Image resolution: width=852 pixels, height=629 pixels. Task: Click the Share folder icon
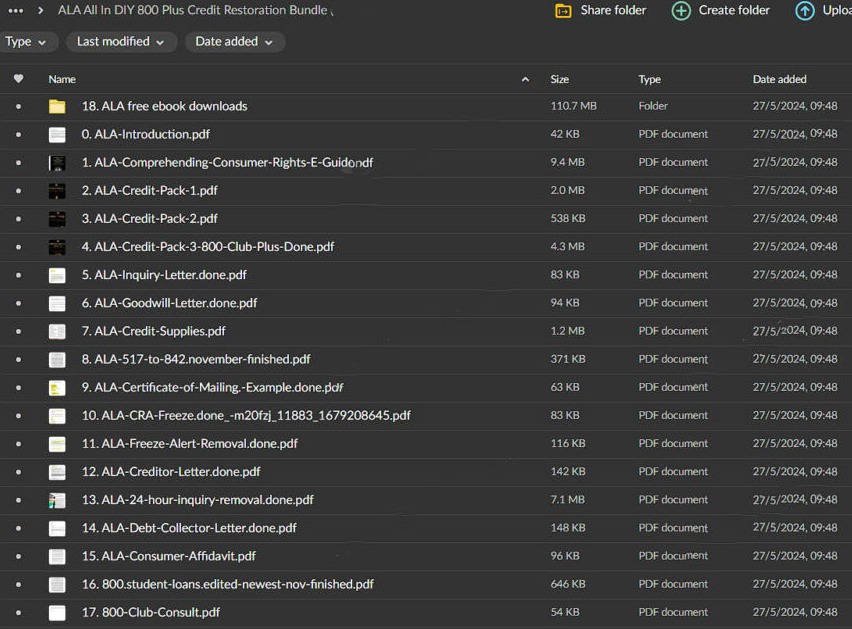pos(563,11)
